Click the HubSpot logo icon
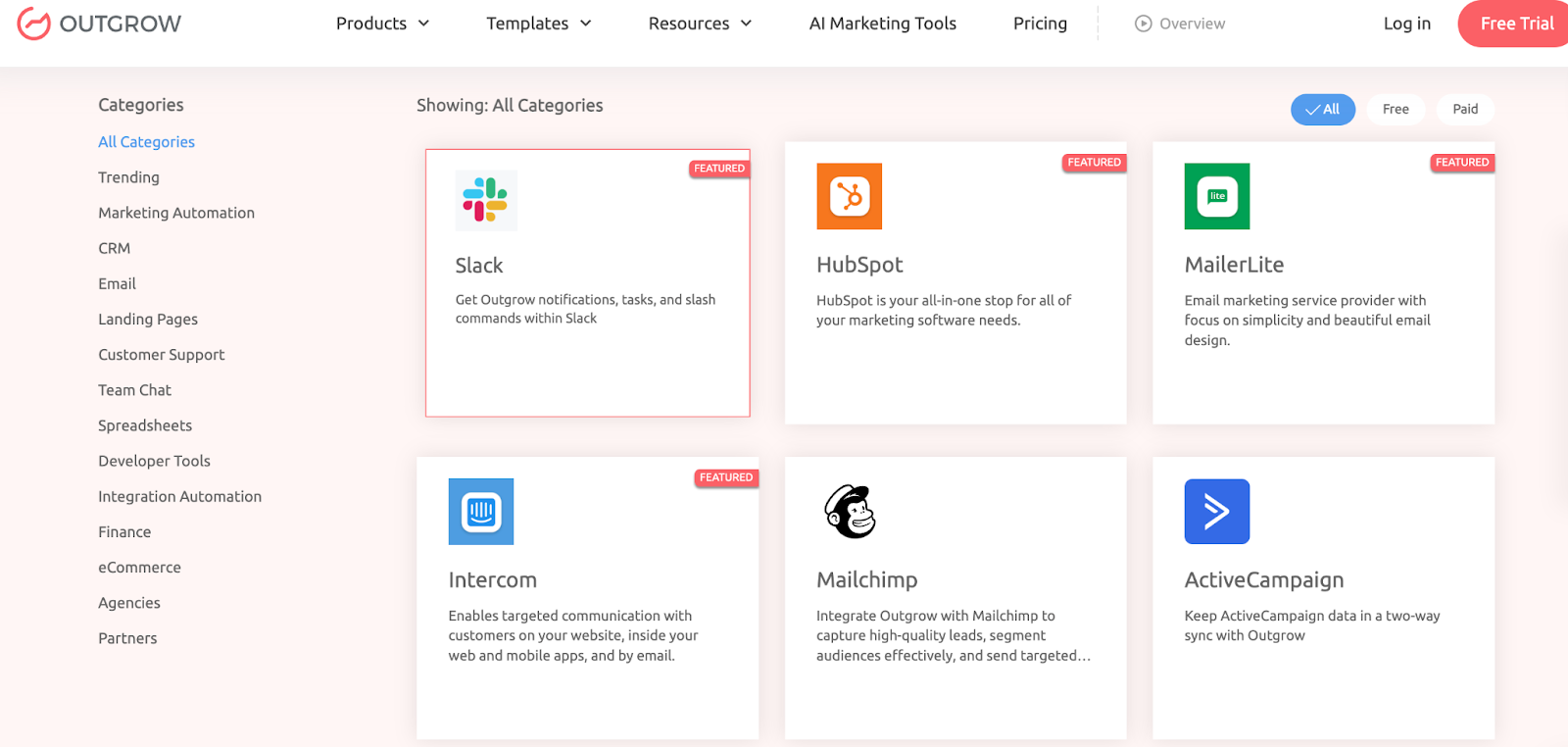Screen dimensions: 1568x747 [x=849, y=196]
